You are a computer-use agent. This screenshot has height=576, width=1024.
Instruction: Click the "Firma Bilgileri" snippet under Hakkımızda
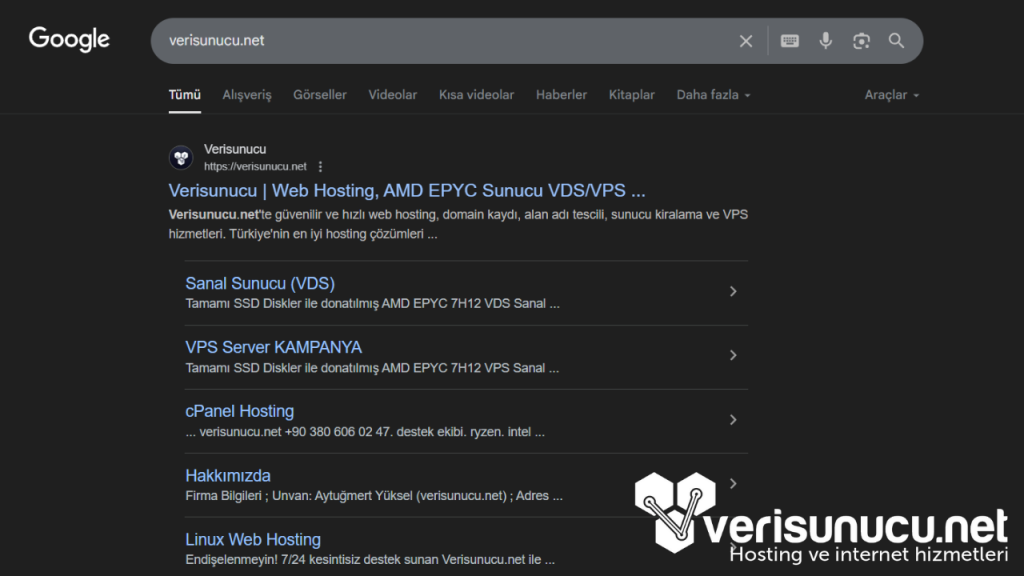374,496
